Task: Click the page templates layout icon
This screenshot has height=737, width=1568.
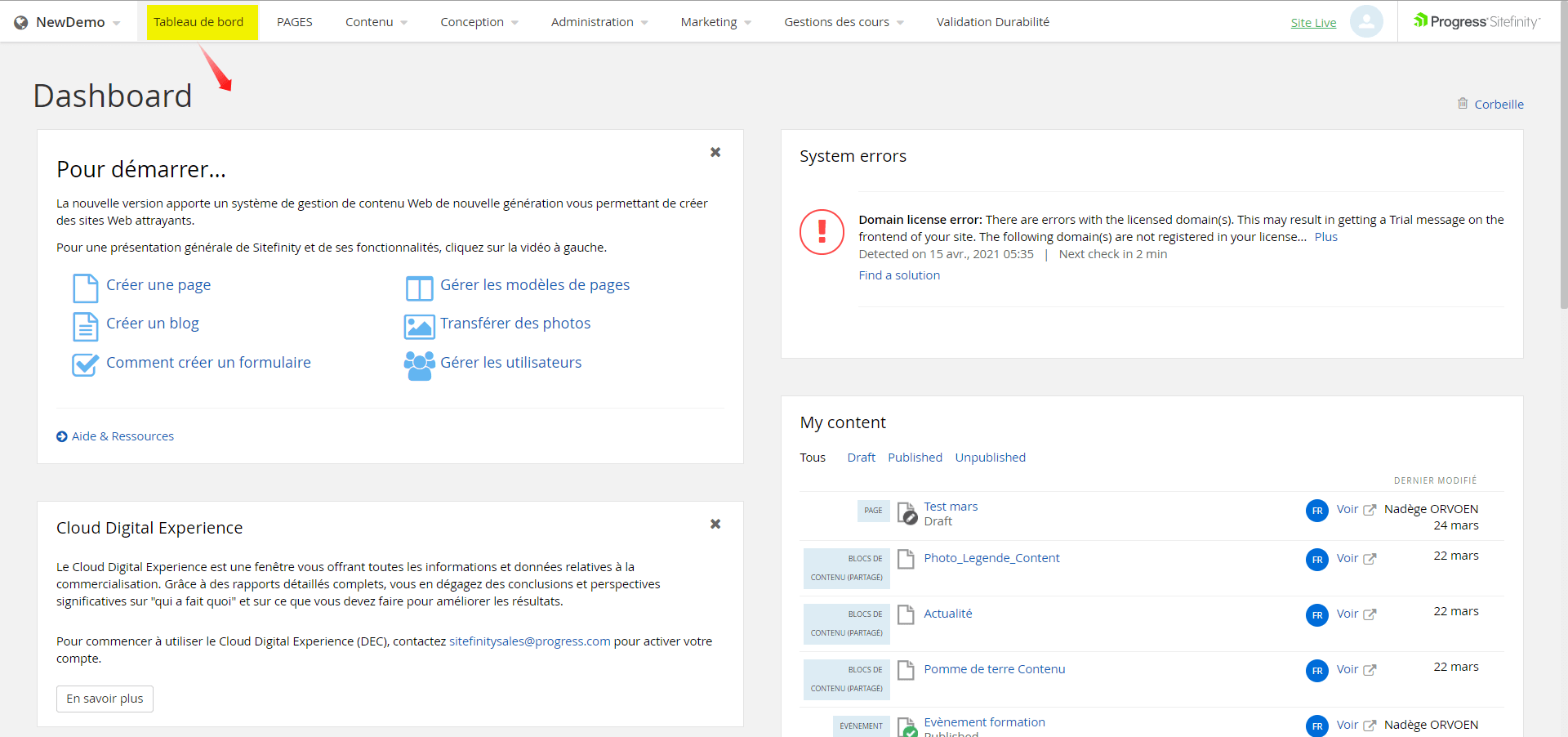Action: point(419,288)
